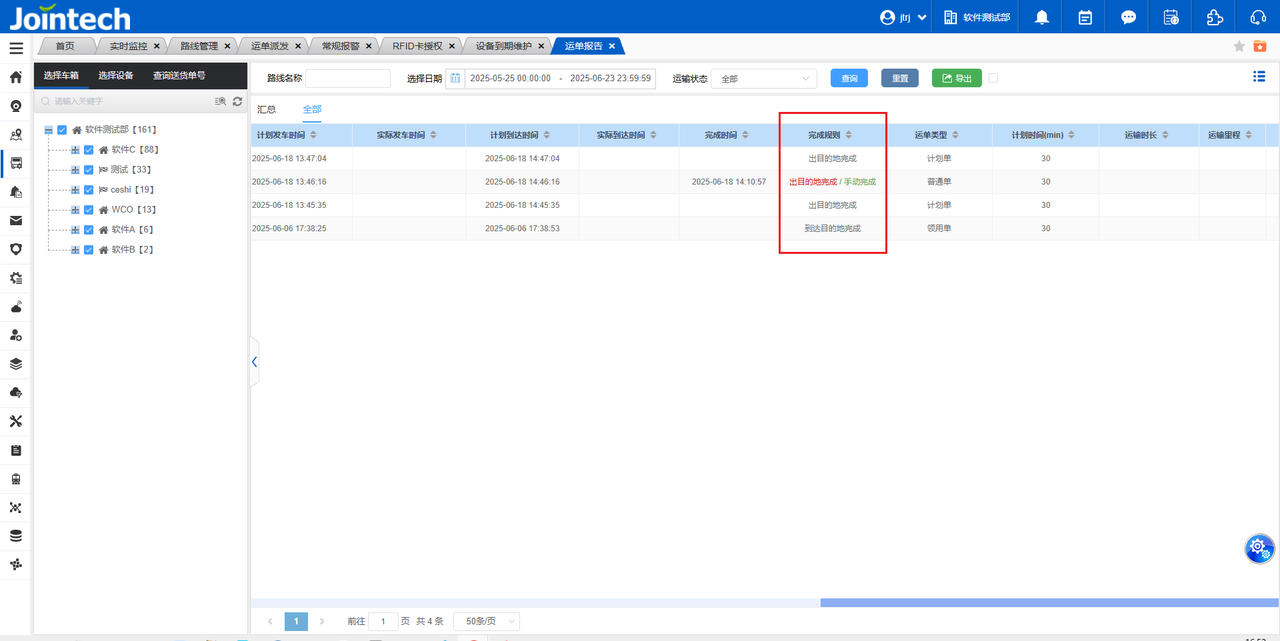Click the green 导出 export button
Screen dimensions: 1280x641
pos(956,78)
